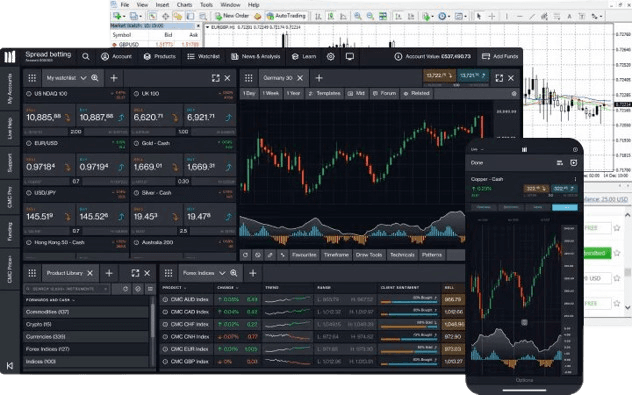Click the chart refresh icon
The image size is (632, 395).
(245, 255)
